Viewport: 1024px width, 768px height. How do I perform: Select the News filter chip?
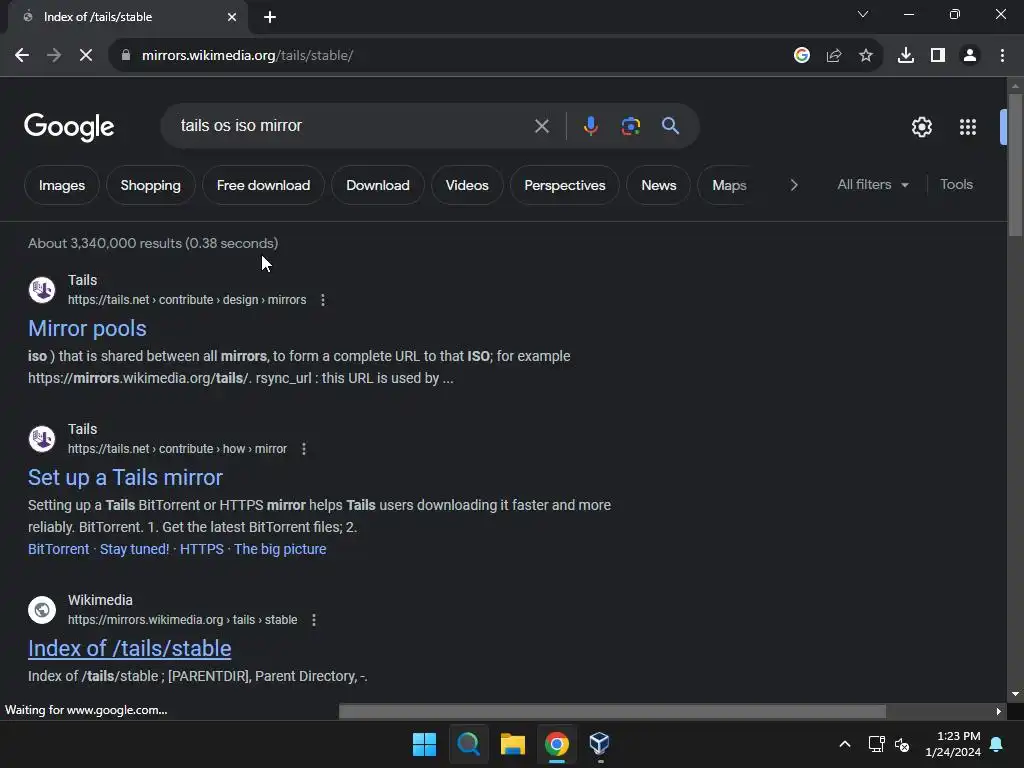click(659, 185)
